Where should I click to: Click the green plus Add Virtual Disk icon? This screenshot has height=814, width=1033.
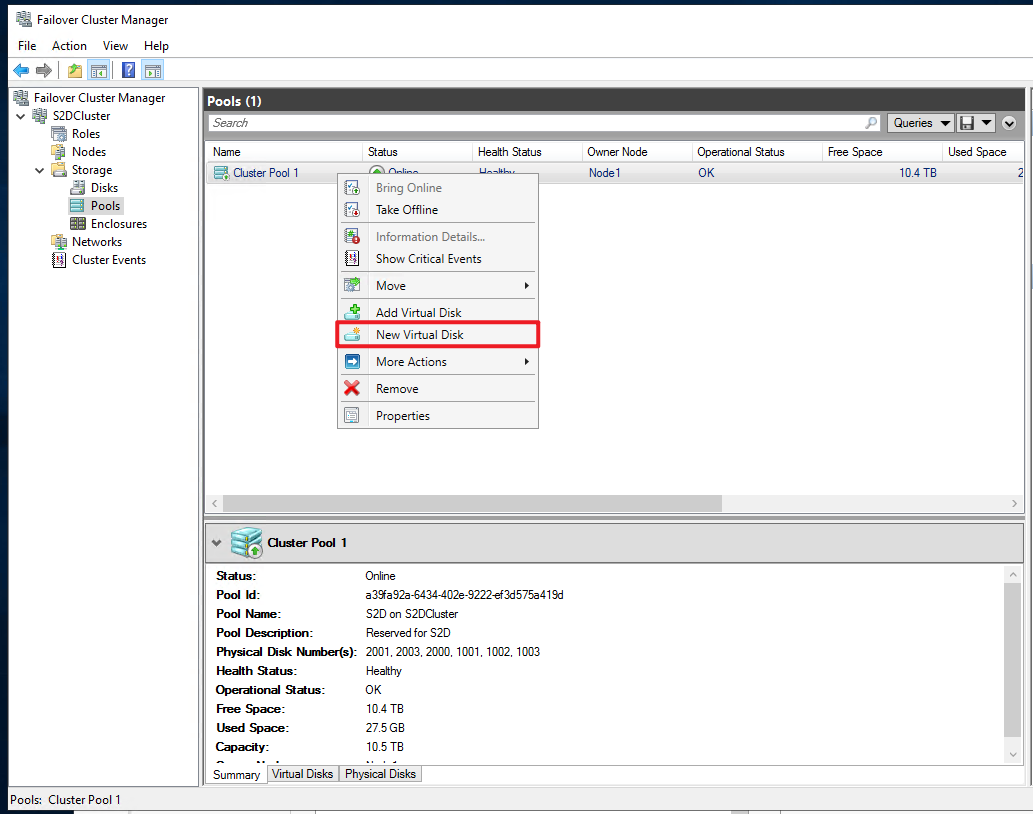pyautogui.click(x=352, y=312)
